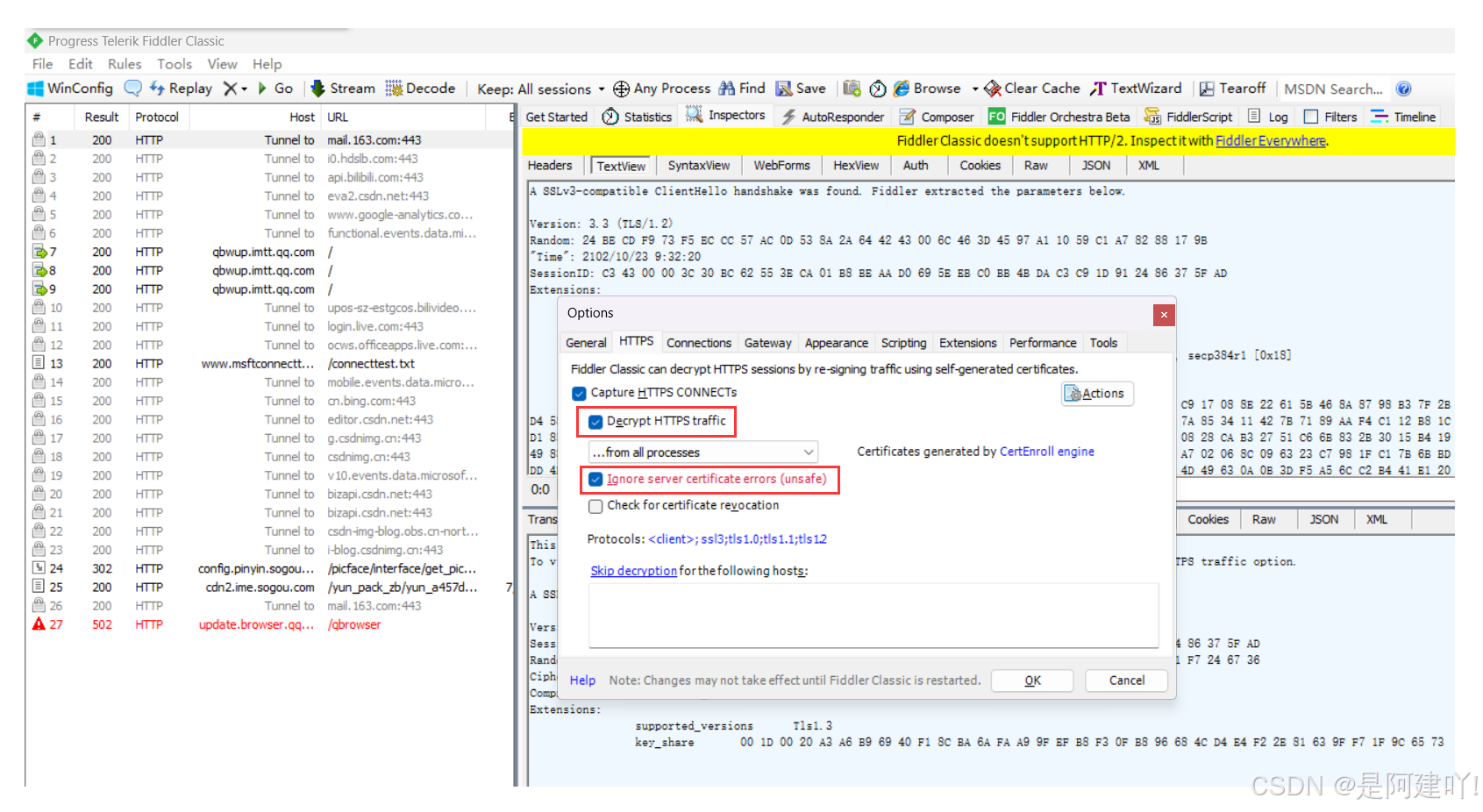Image resolution: width=1483 pixels, height=812 pixels.
Task: Click the comment speech bubble icon
Action: coord(133,89)
